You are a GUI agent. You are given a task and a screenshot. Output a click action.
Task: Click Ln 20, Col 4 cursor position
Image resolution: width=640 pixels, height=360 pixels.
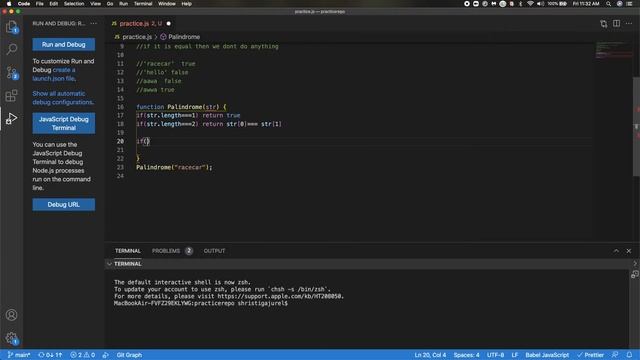pos(430,355)
